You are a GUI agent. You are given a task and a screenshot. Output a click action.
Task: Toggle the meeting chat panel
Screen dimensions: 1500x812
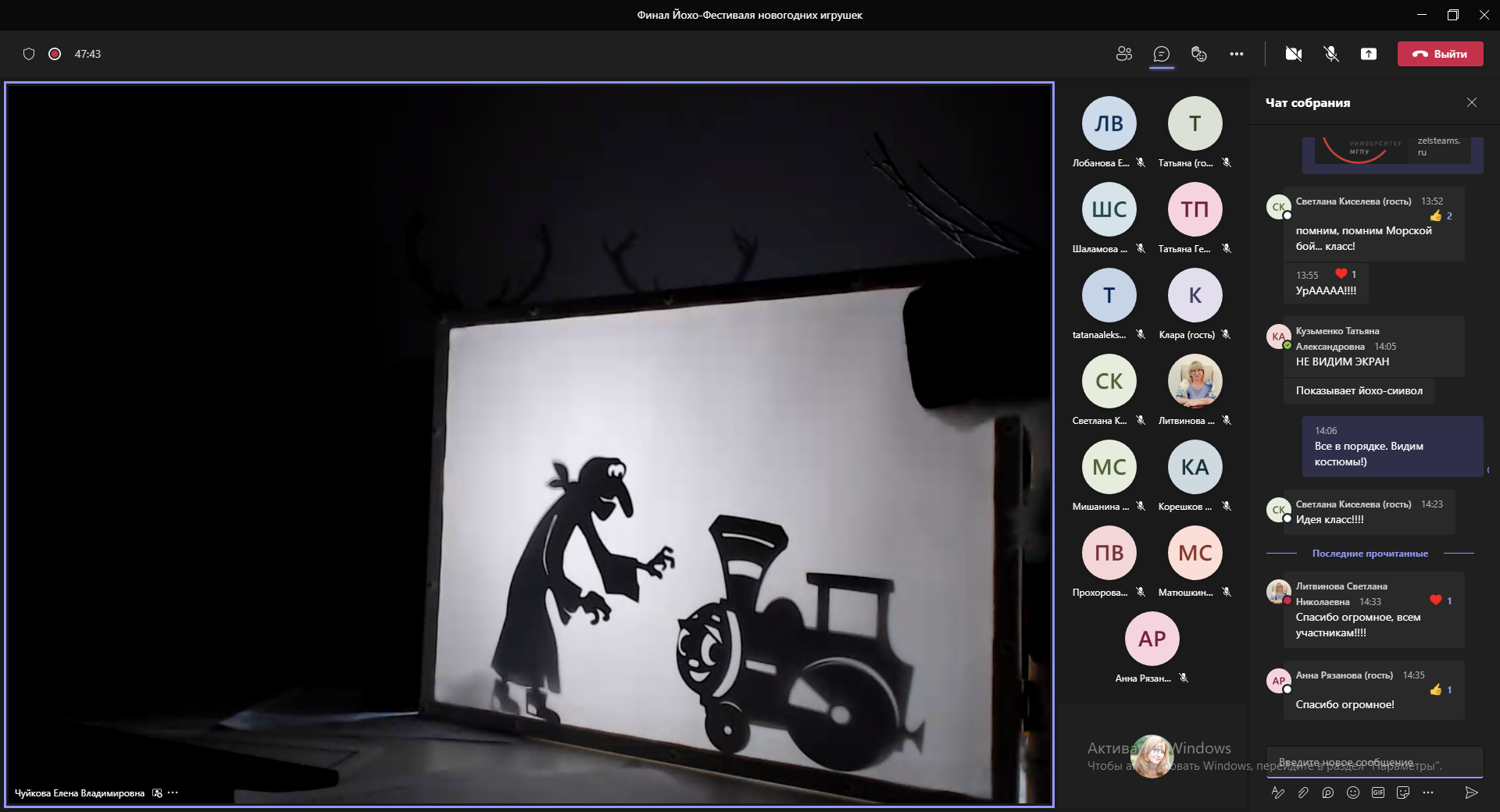pyautogui.click(x=1162, y=54)
